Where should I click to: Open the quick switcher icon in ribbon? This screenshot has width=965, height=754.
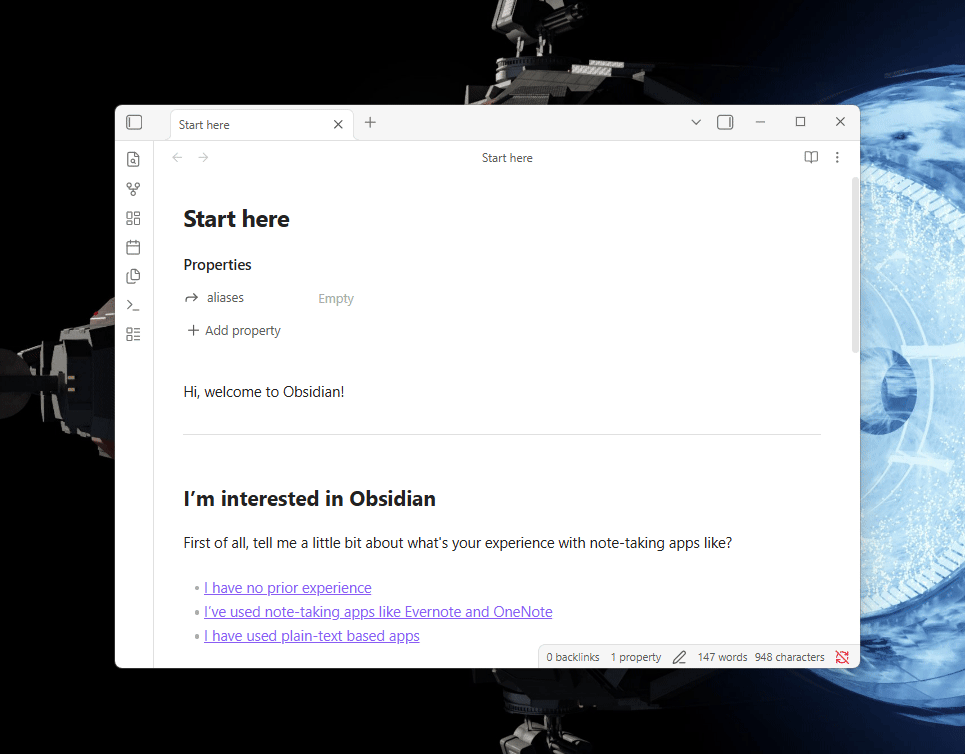[133, 159]
